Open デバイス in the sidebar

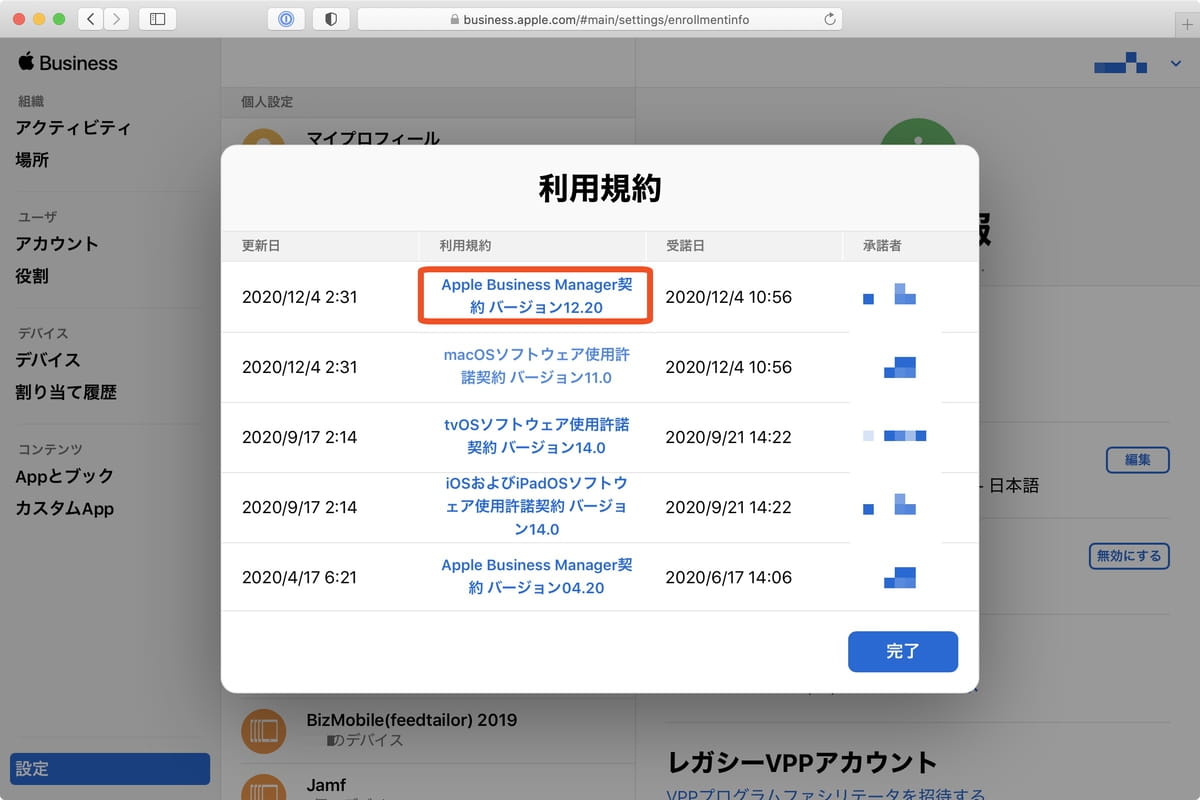(48, 360)
